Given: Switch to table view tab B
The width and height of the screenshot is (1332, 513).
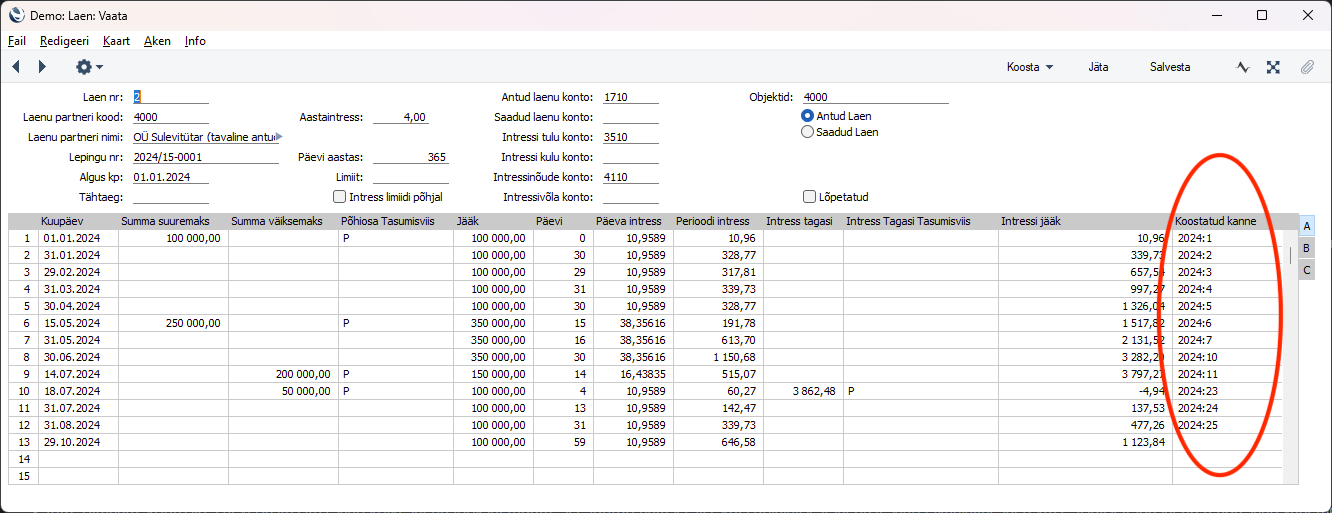Looking at the screenshot, I should coord(1306,247).
